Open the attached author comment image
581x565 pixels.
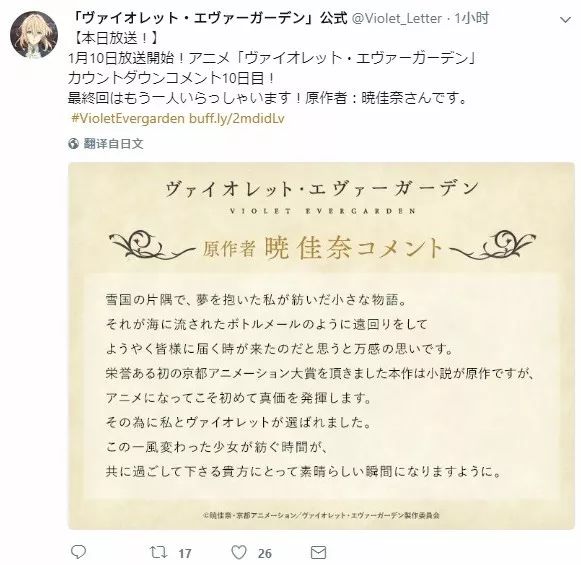(x=321, y=346)
